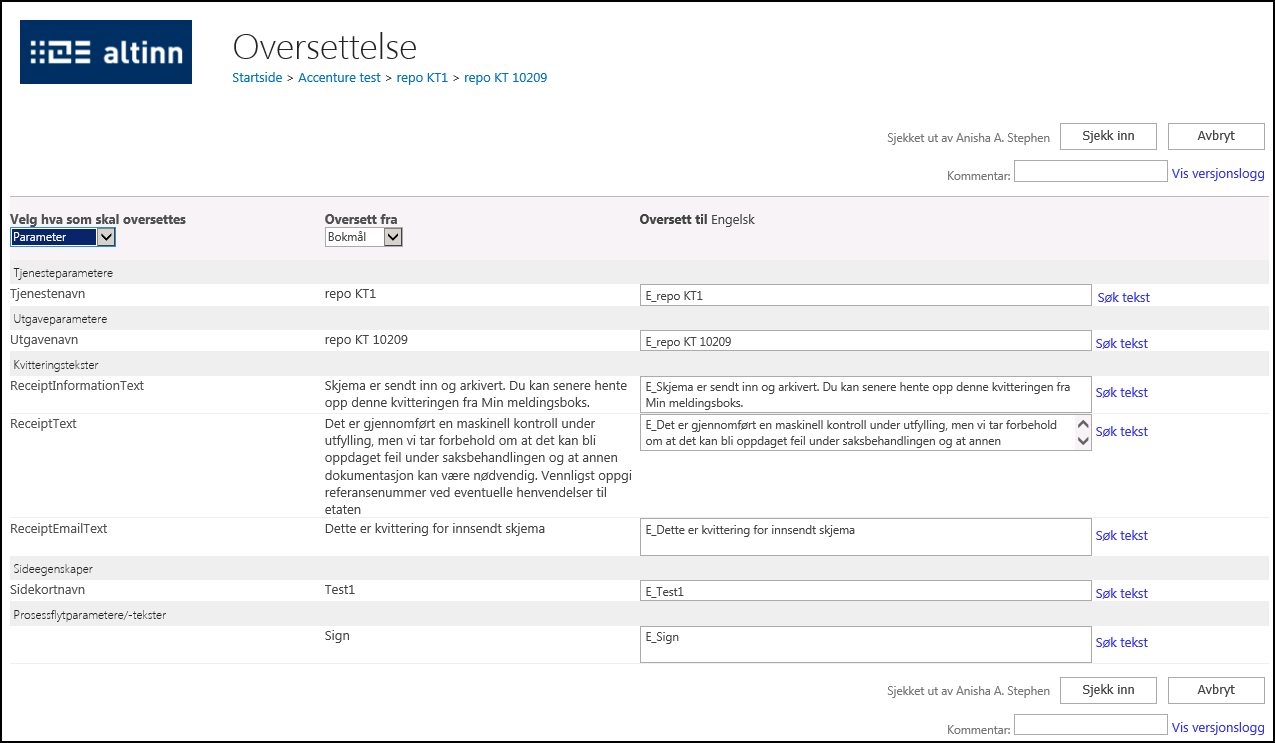This screenshot has height=743, width=1275.
Task: Open the repo KT1 breadcrumb link
Action: 422,78
